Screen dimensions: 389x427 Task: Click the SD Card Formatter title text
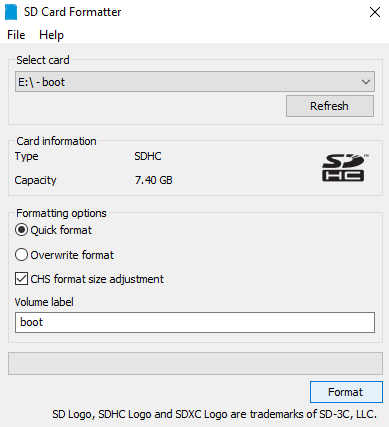[x=72, y=12]
